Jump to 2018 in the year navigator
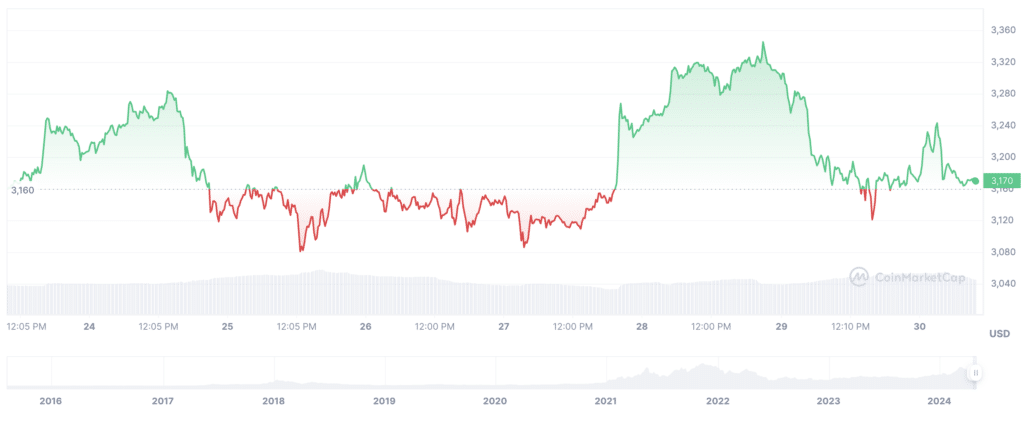The width and height of the screenshot is (1024, 425). [274, 401]
